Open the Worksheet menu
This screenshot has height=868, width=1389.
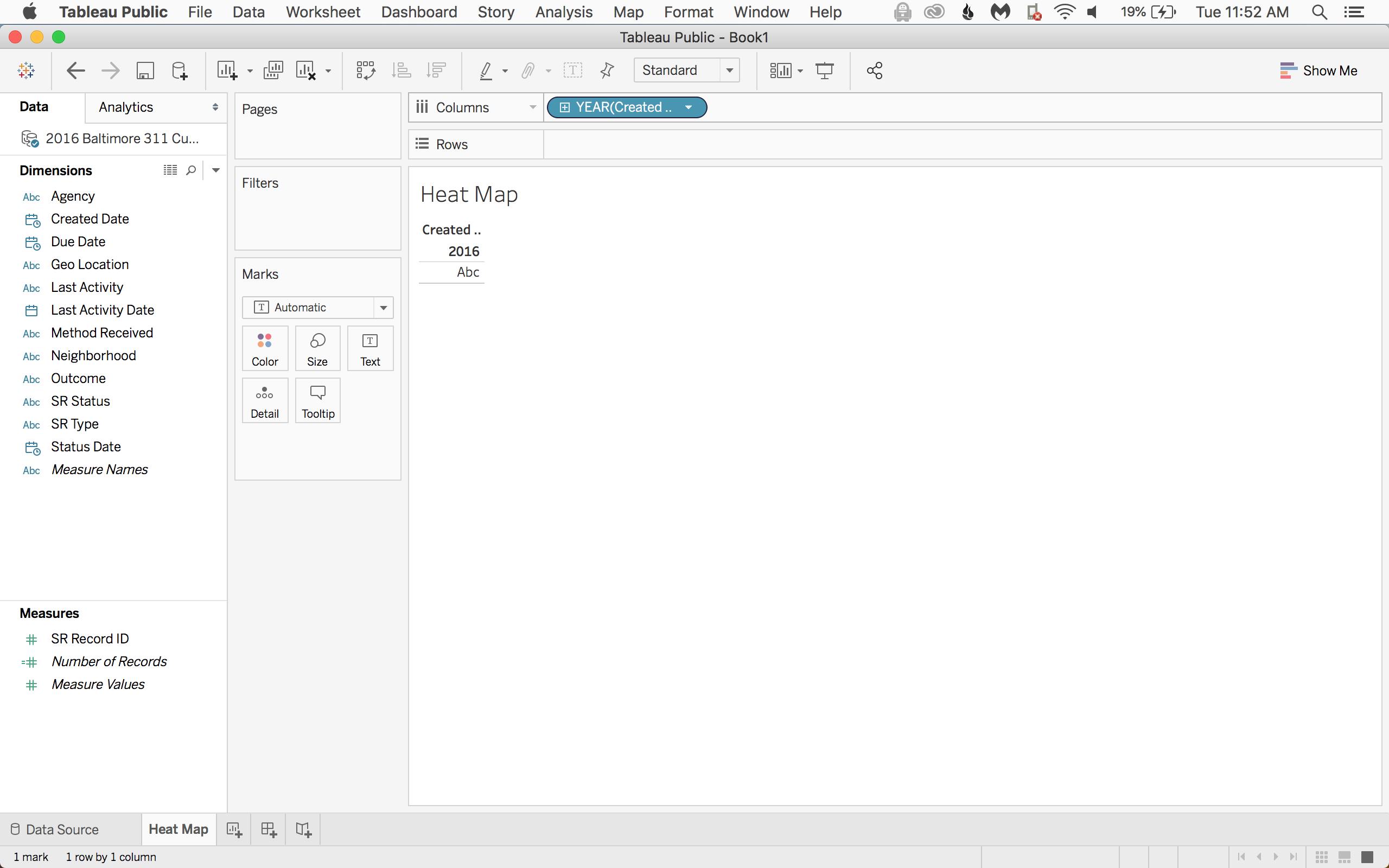tap(323, 12)
